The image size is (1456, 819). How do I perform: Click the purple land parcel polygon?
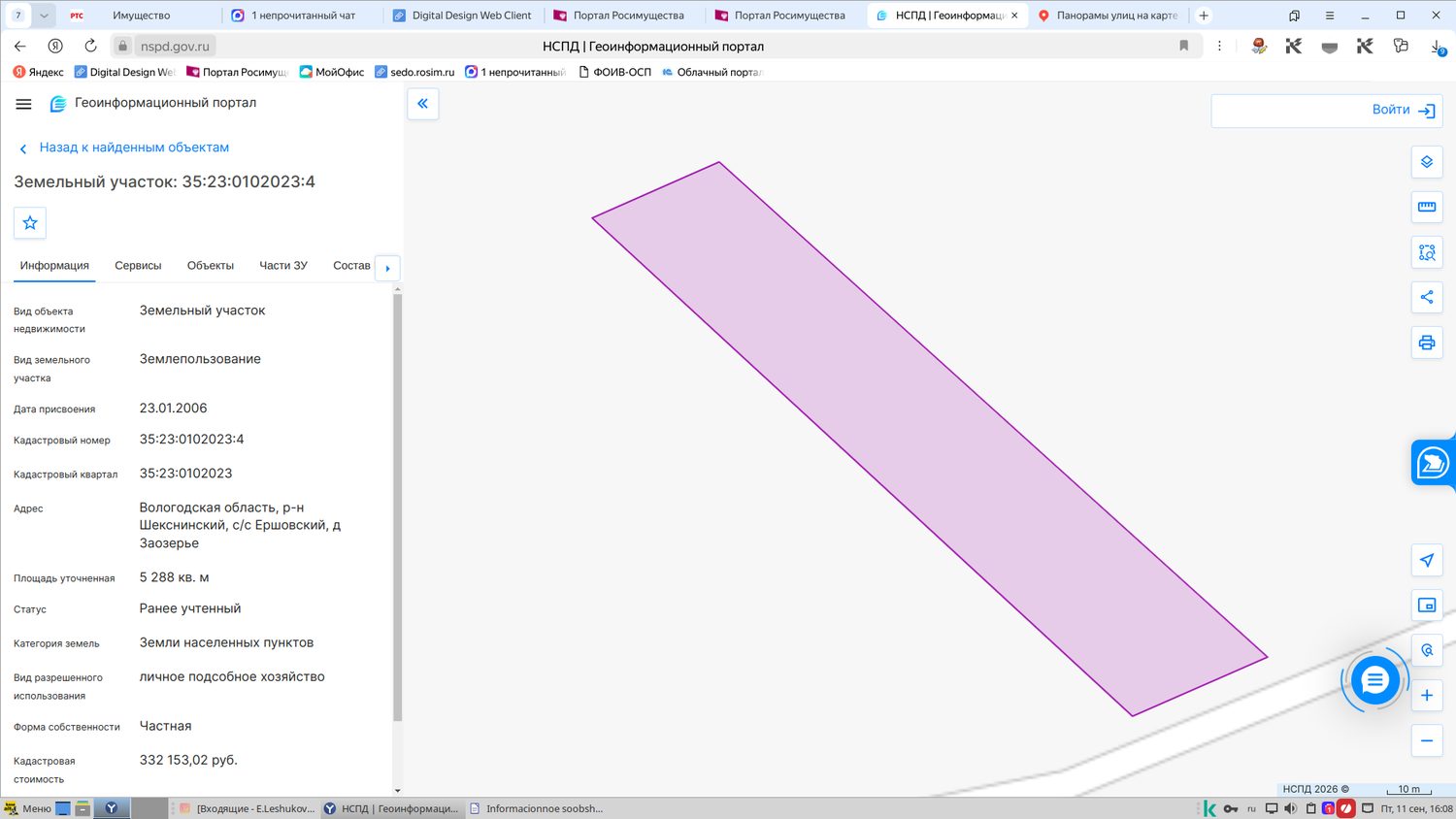pyautogui.click(x=929, y=439)
